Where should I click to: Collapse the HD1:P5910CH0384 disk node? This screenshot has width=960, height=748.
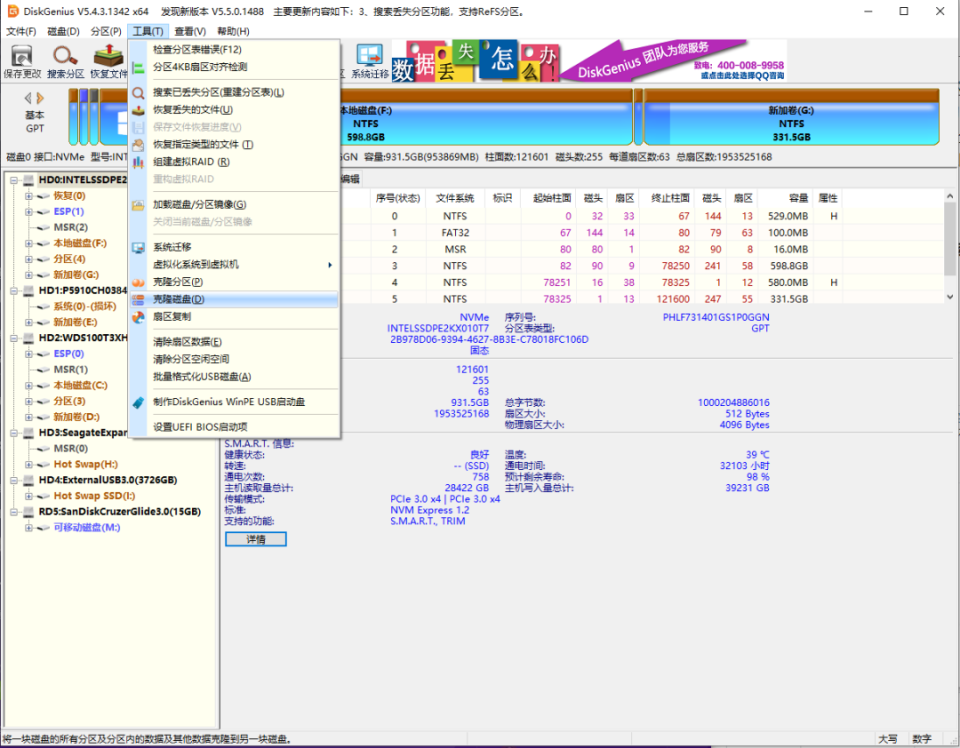coord(14,291)
